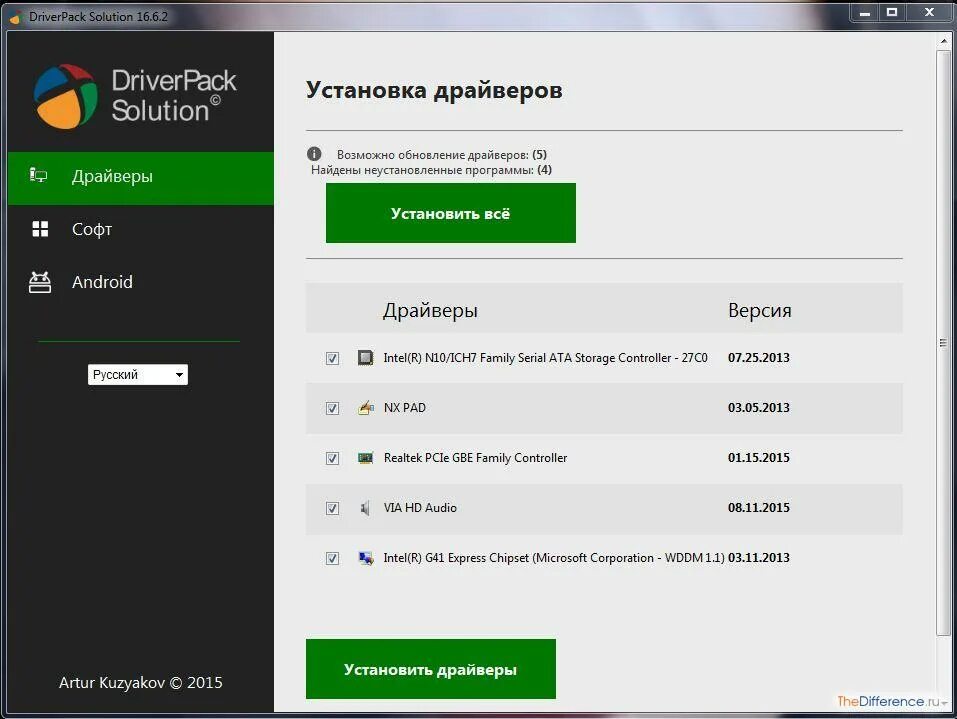Click the 'Возможно обновление драйверов: (5)' notice
Viewport: 957px width, 719px height.
(x=442, y=154)
